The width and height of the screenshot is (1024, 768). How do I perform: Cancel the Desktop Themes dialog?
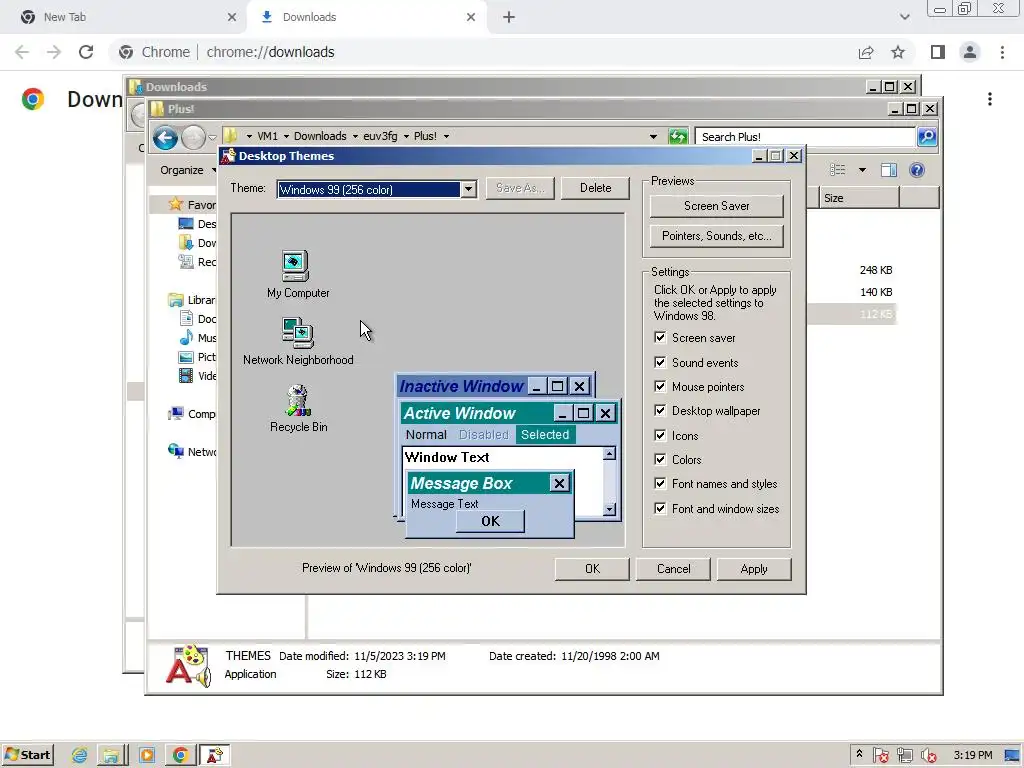coord(673,569)
